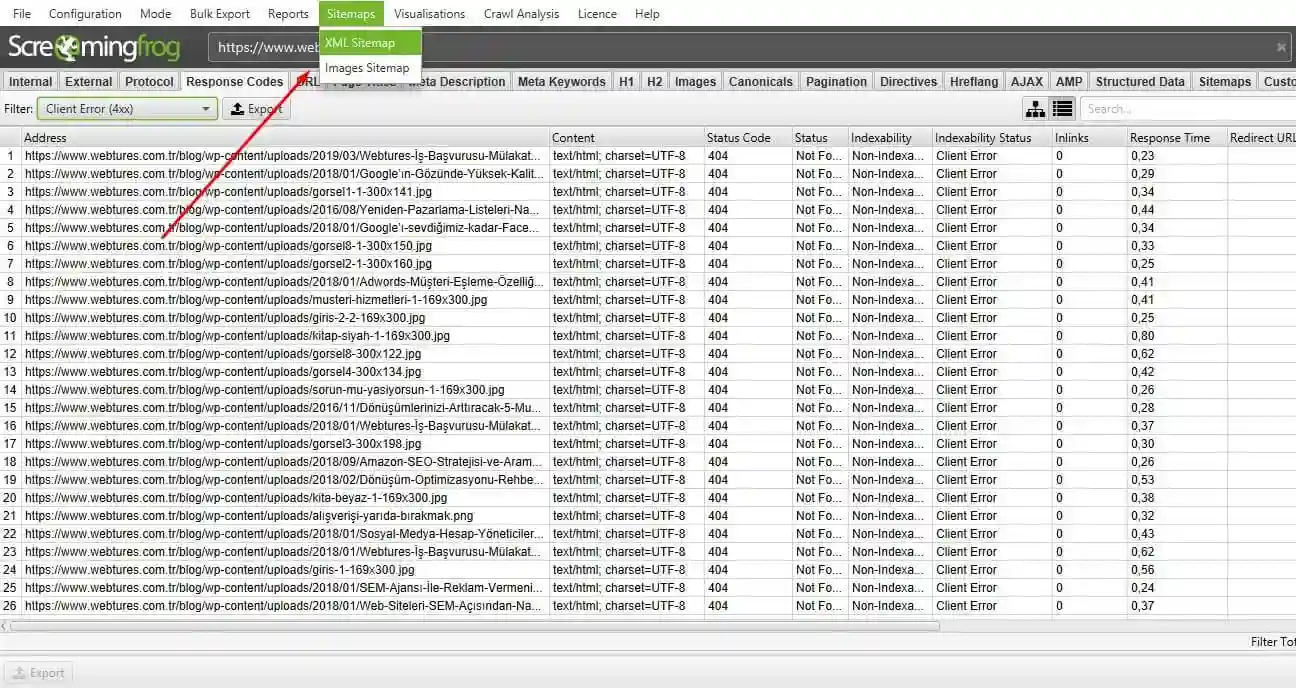Click inside the Search field
The width and height of the screenshot is (1296, 688).
pos(1180,108)
